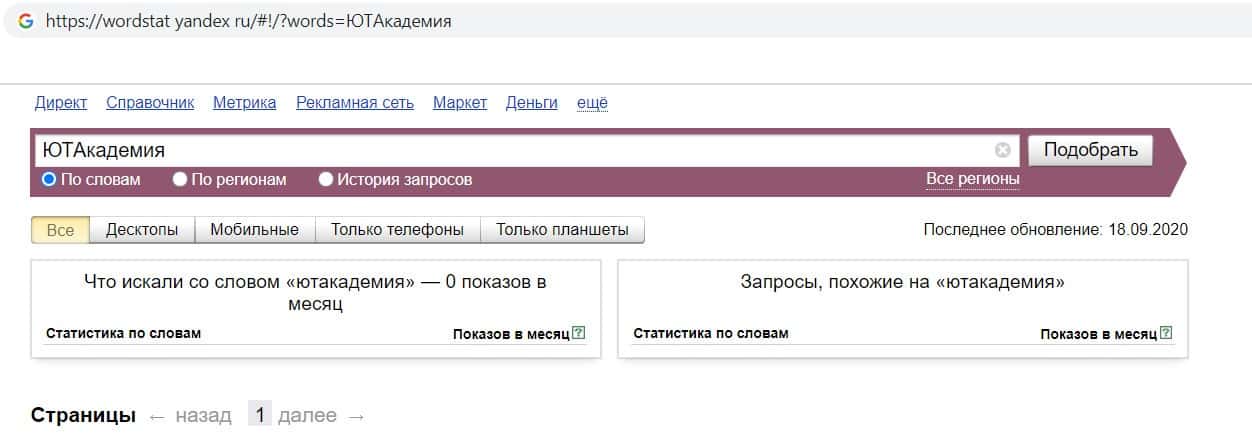Select the "По регионам" radio option
1252x445 pixels.
pos(180,180)
